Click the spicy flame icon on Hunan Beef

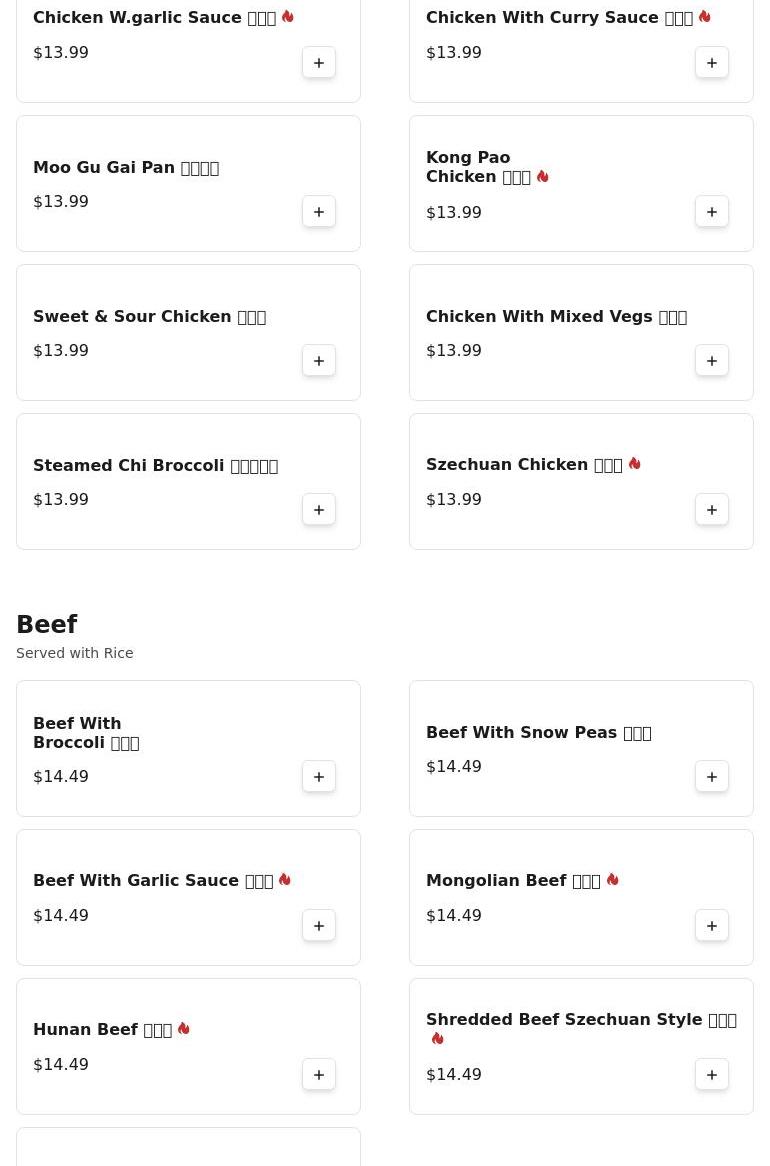tap(184, 1028)
